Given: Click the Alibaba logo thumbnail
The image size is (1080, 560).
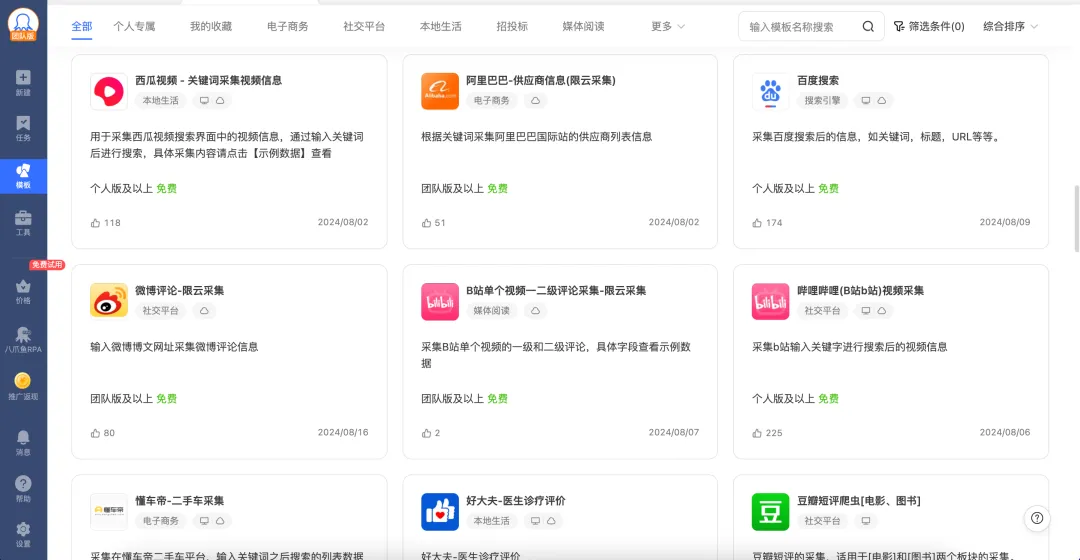Looking at the screenshot, I should pyautogui.click(x=439, y=91).
